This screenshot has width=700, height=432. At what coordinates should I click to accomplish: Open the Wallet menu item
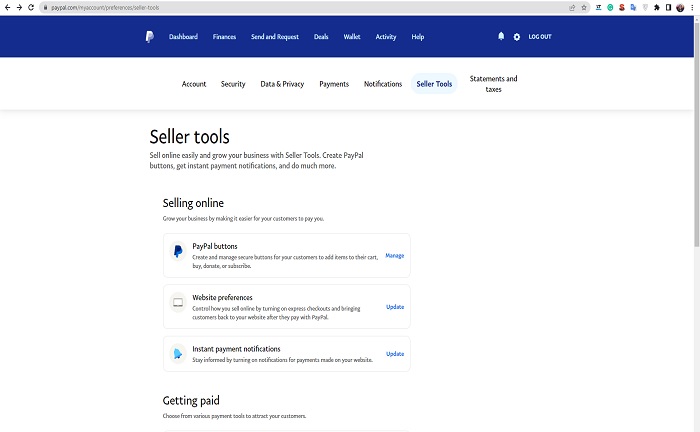(352, 37)
